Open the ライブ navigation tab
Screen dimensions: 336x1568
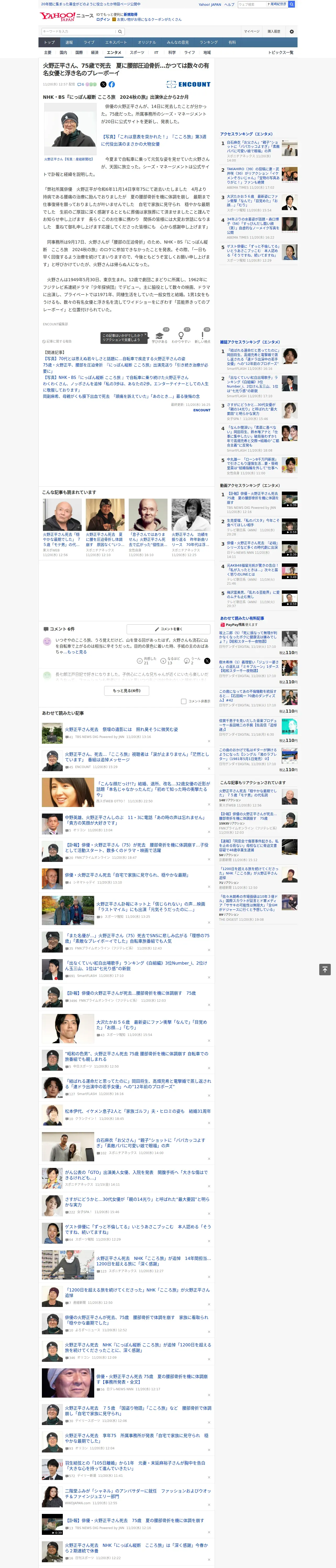click(89, 43)
